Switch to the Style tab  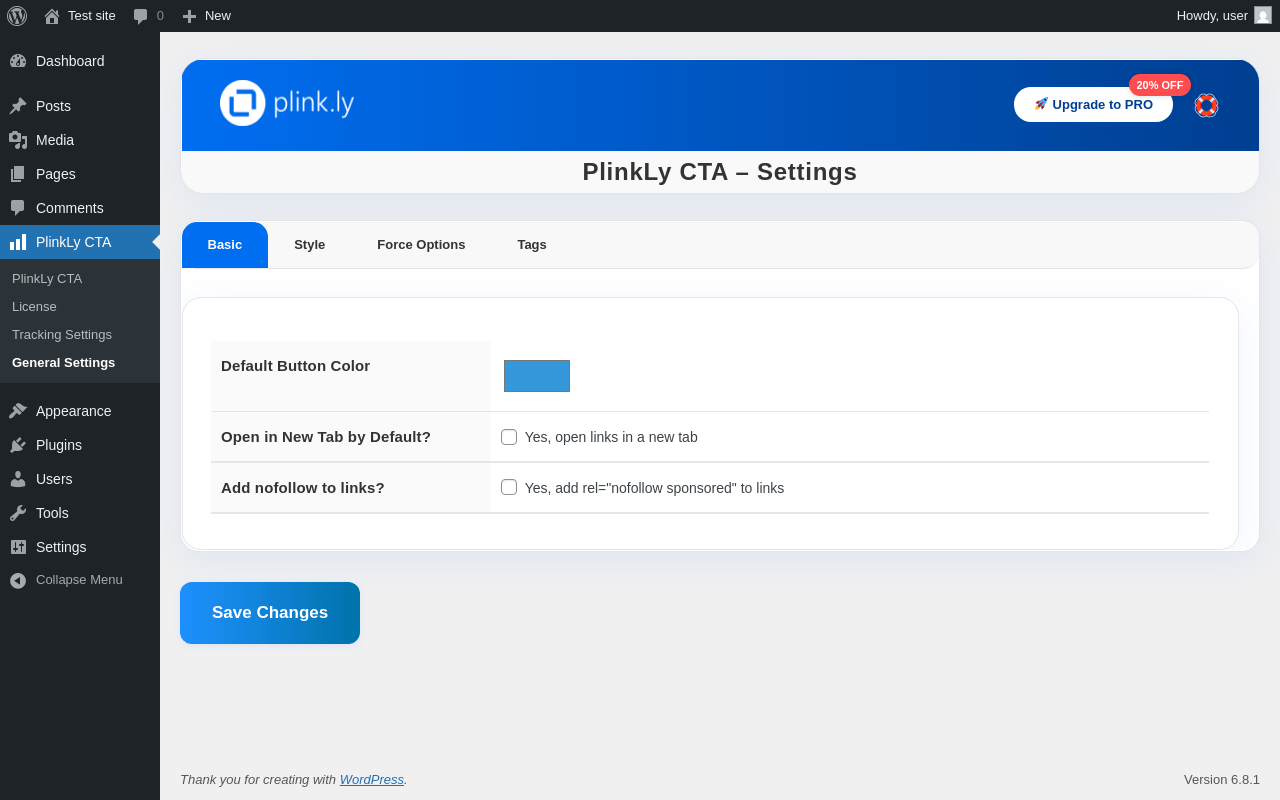click(x=310, y=245)
